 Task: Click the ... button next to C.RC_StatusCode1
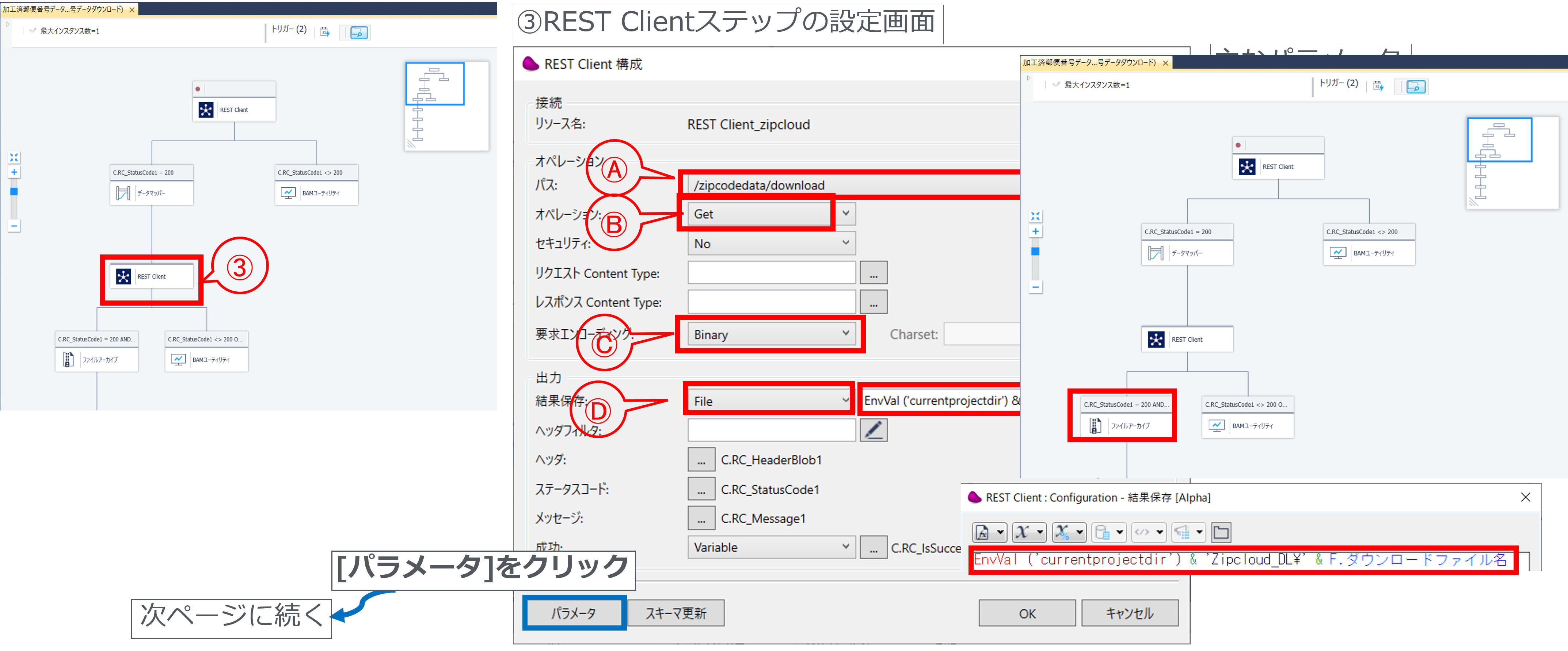tap(701, 489)
